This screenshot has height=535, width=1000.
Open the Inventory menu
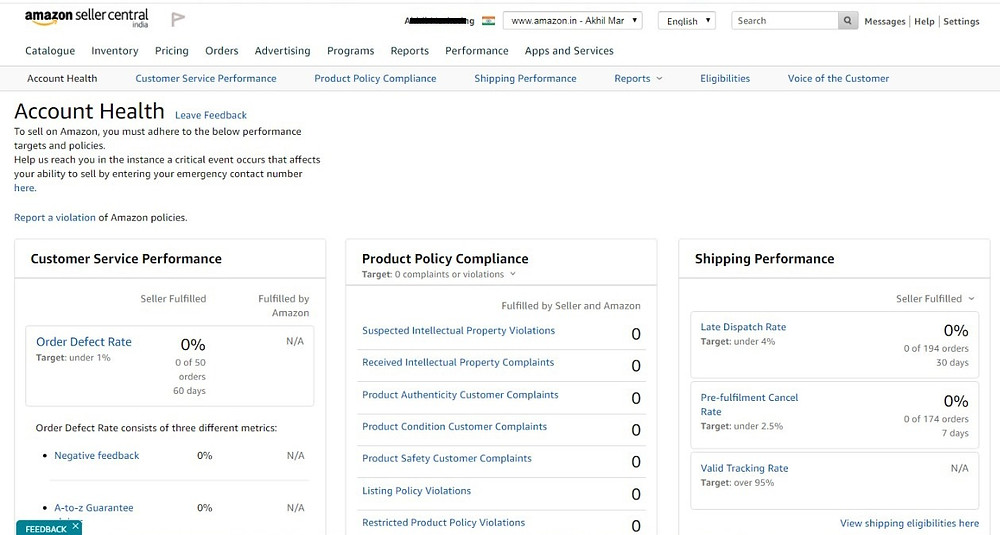[115, 50]
